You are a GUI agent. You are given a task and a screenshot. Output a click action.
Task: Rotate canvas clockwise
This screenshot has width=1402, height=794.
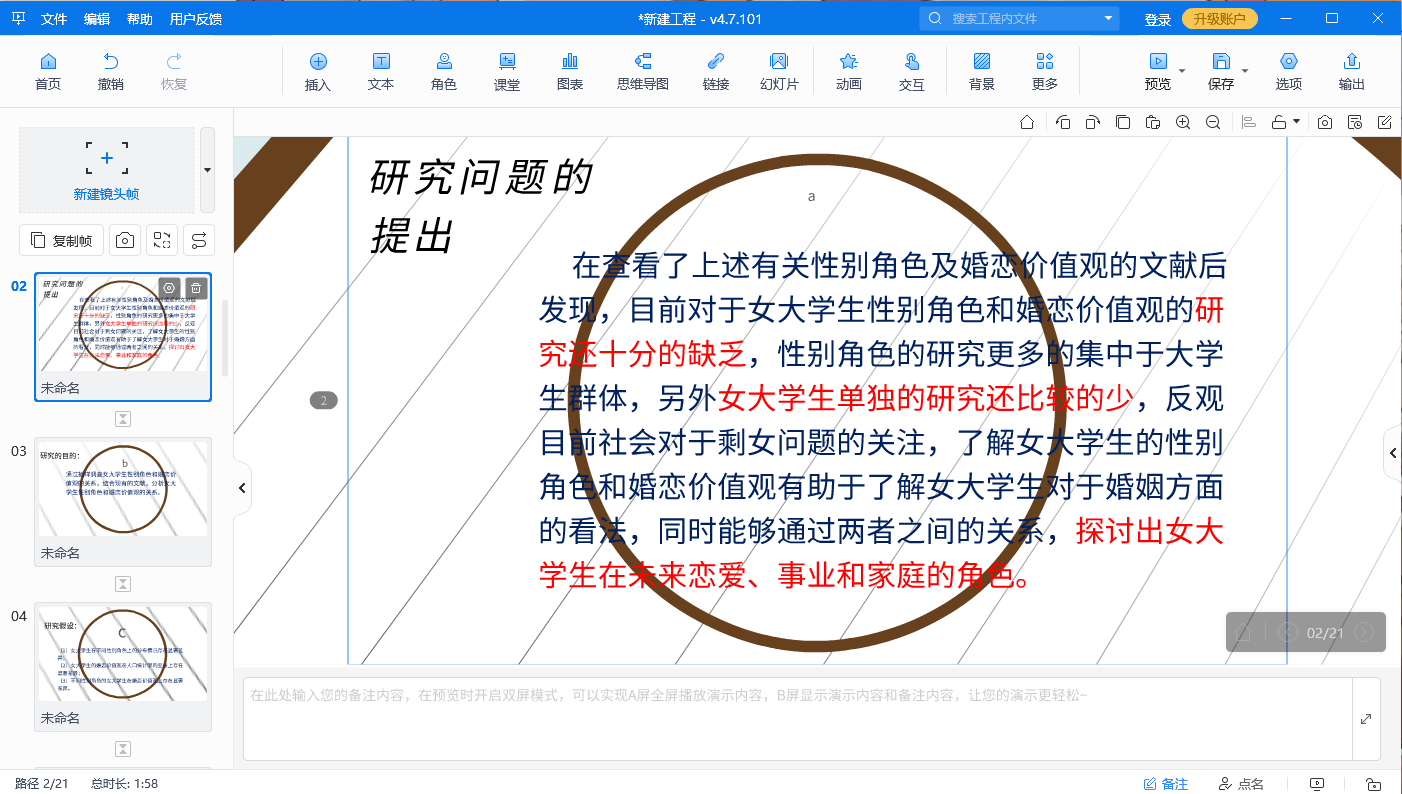pyautogui.click(x=1093, y=122)
